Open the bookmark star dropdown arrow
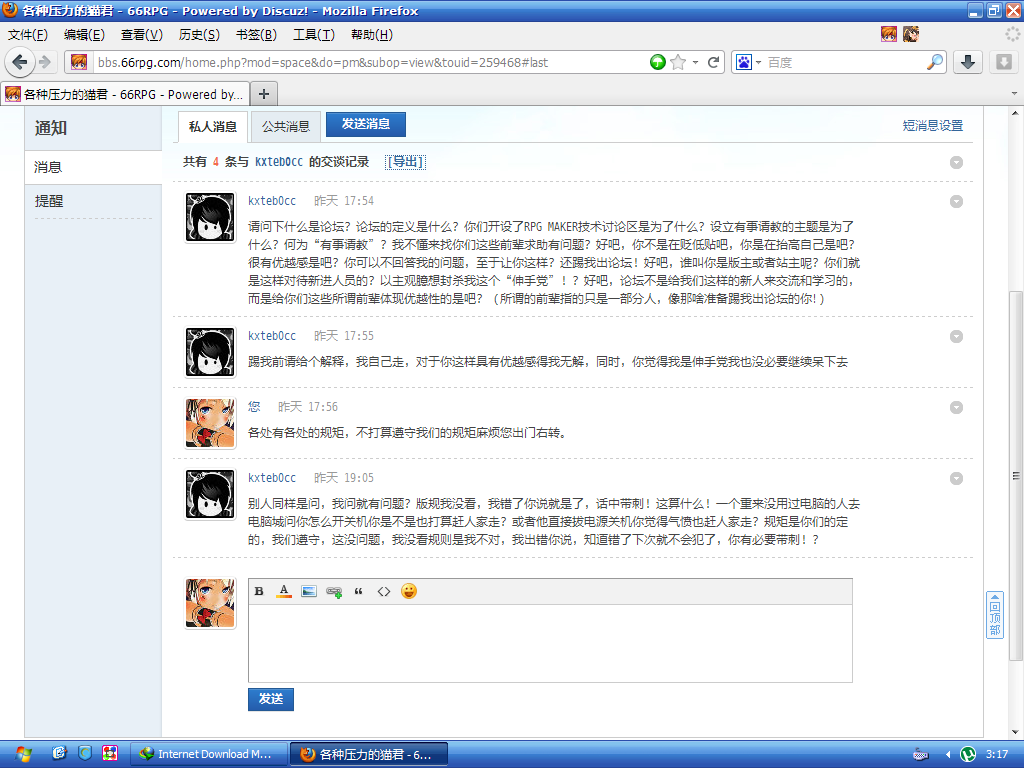 696,63
